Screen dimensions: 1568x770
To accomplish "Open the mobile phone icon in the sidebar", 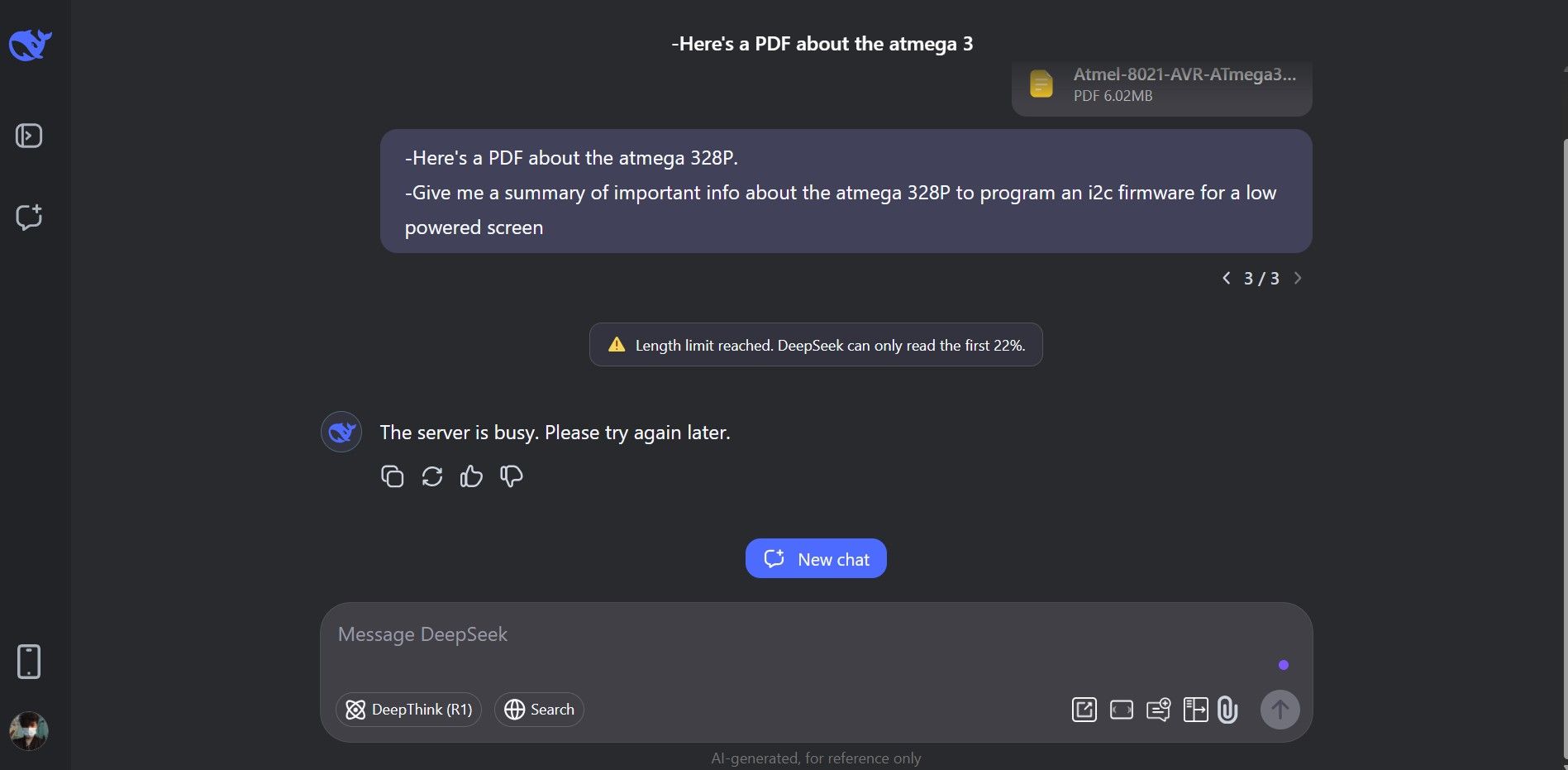I will point(28,661).
